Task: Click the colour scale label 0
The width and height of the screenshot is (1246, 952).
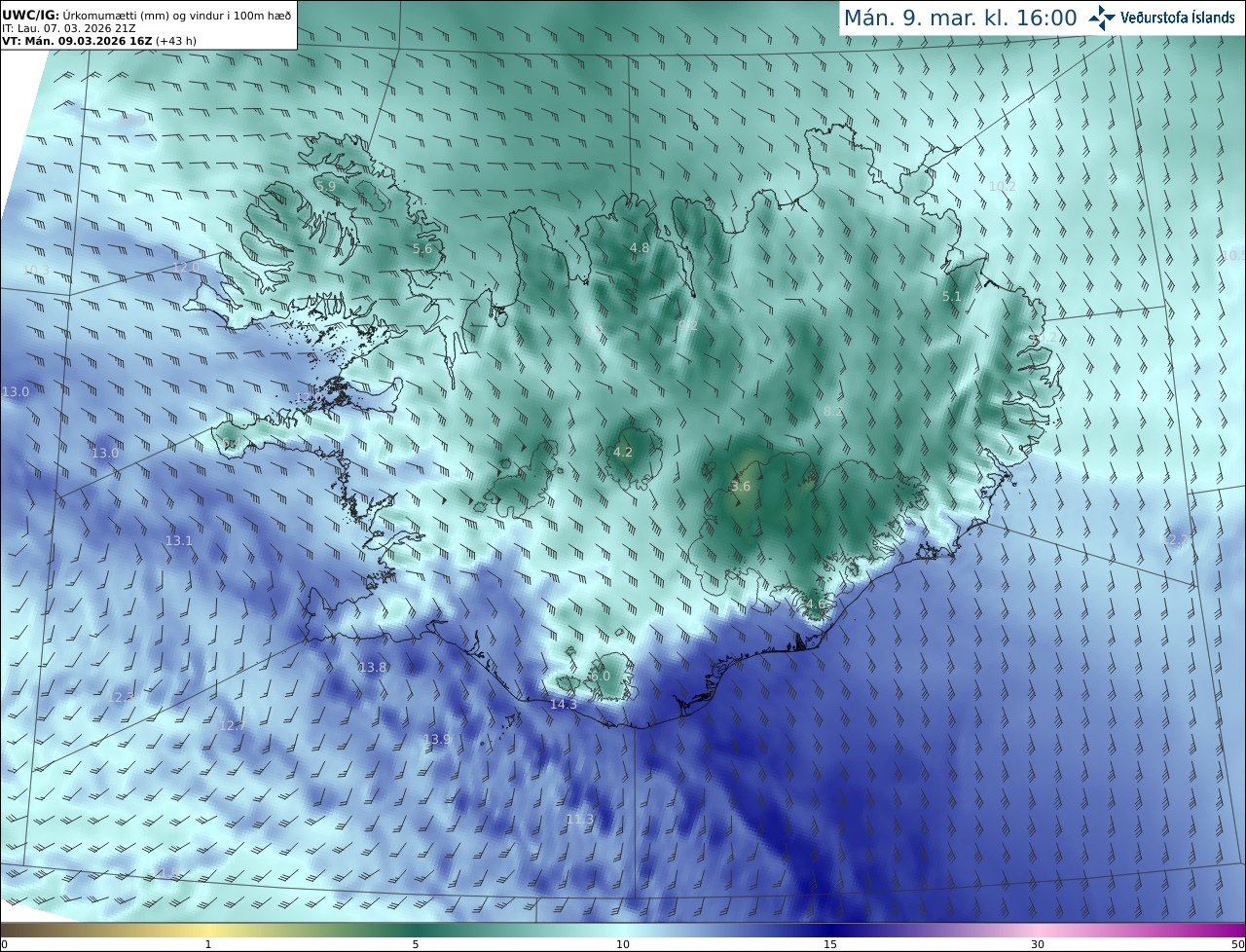Action: click(x=4, y=944)
